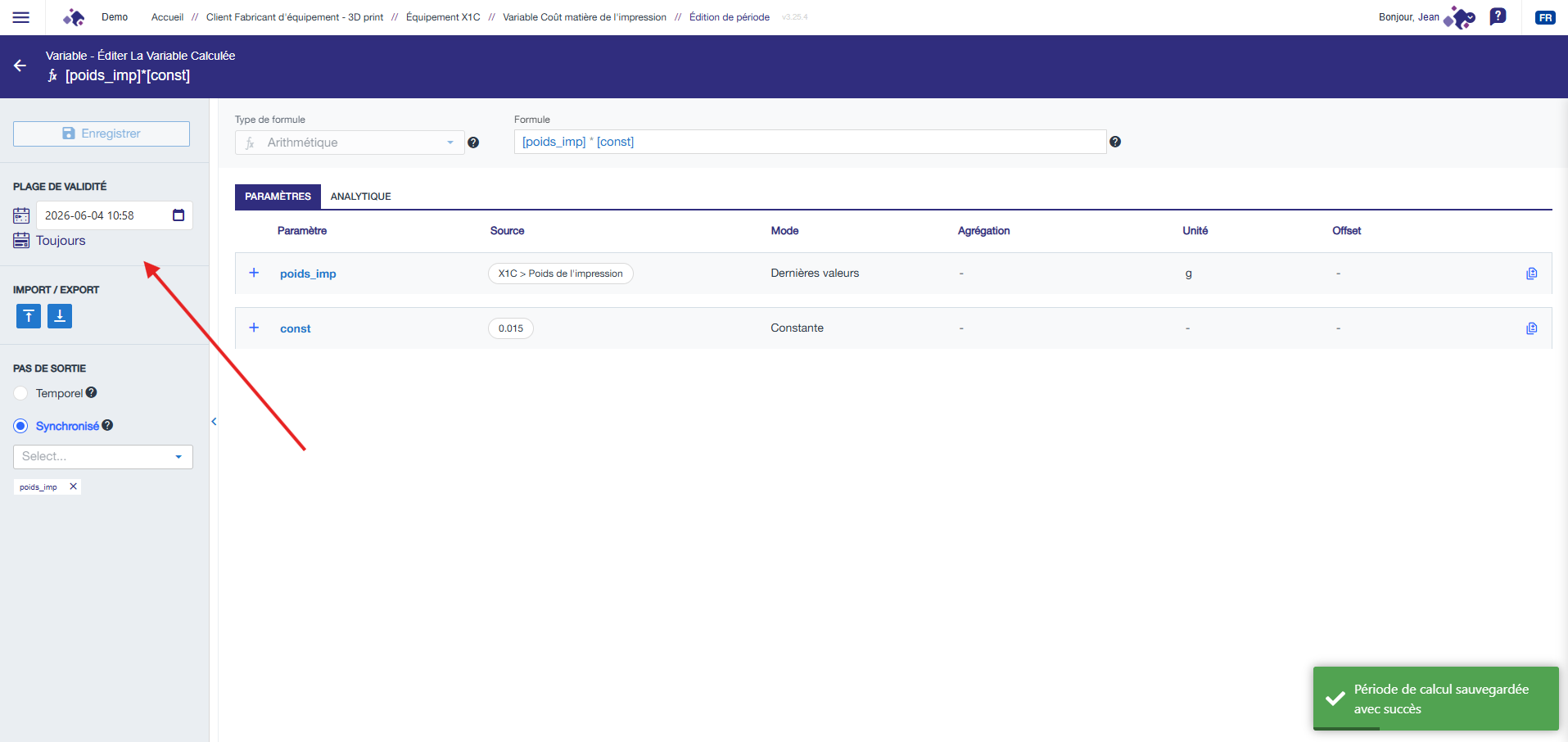Click the unit g in the poids_imp row
Image resolution: width=1568 pixels, height=742 pixels.
tap(1189, 274)
